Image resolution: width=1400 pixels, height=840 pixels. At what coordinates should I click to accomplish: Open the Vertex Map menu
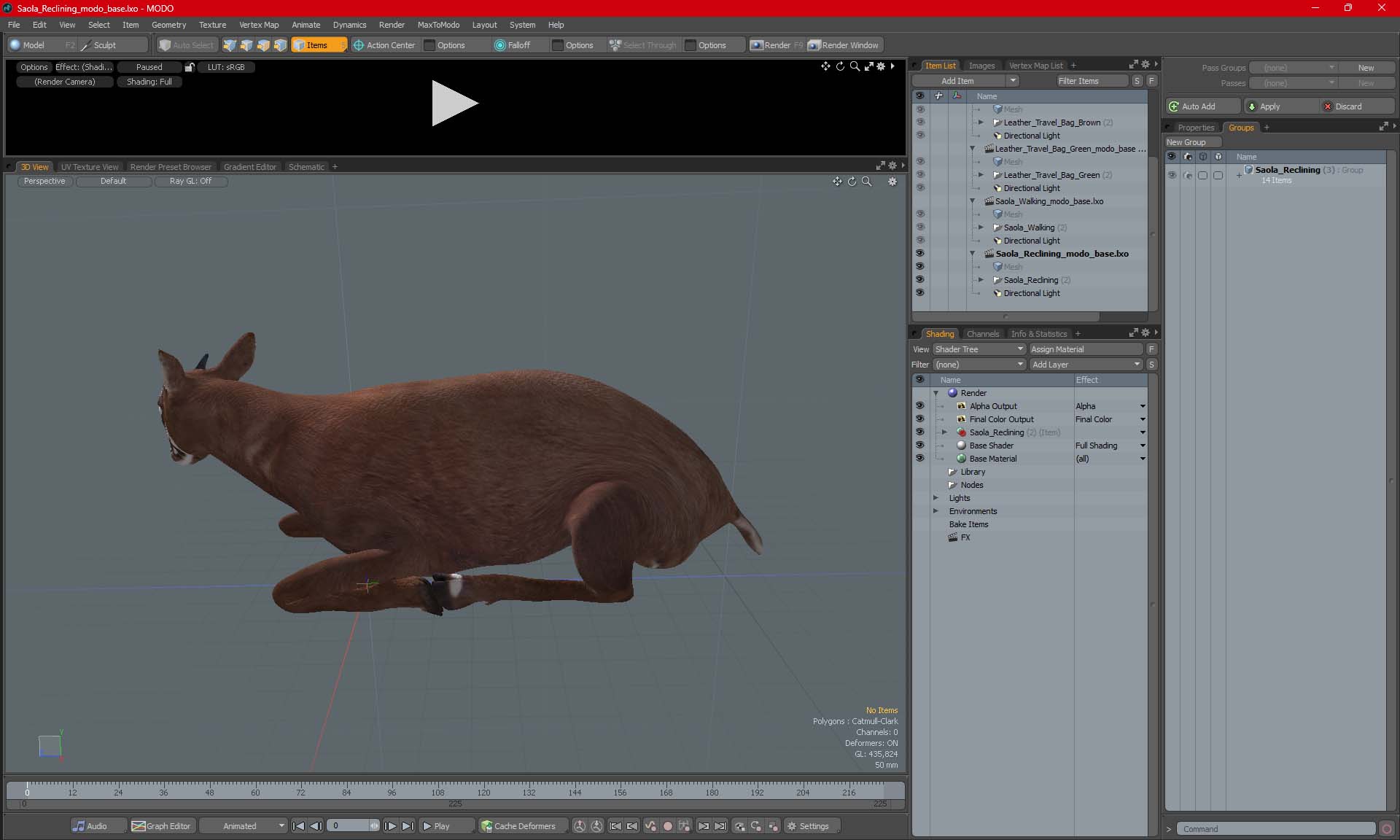(259, 25)
